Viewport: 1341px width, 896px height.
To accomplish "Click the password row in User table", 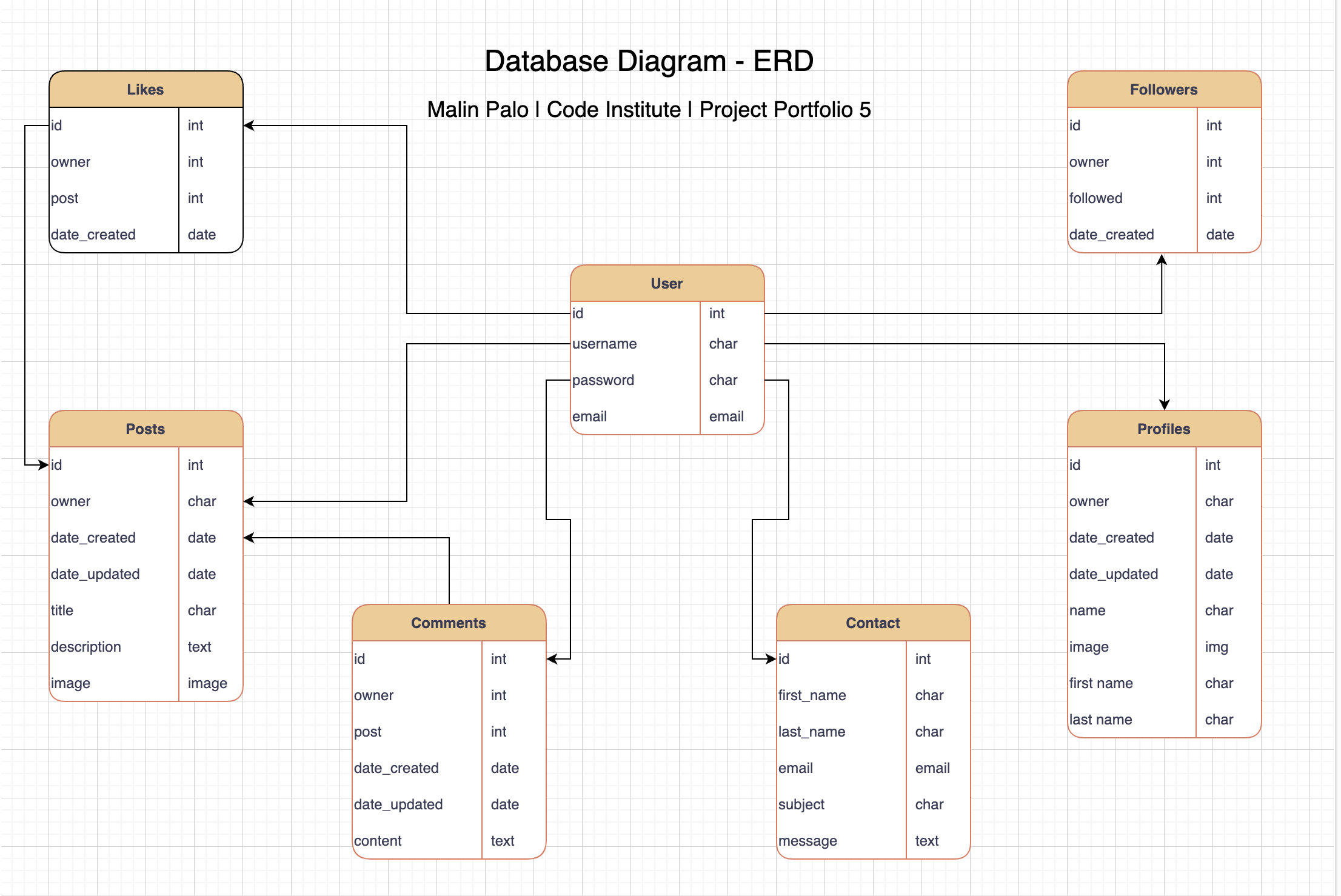I will 604,379.
